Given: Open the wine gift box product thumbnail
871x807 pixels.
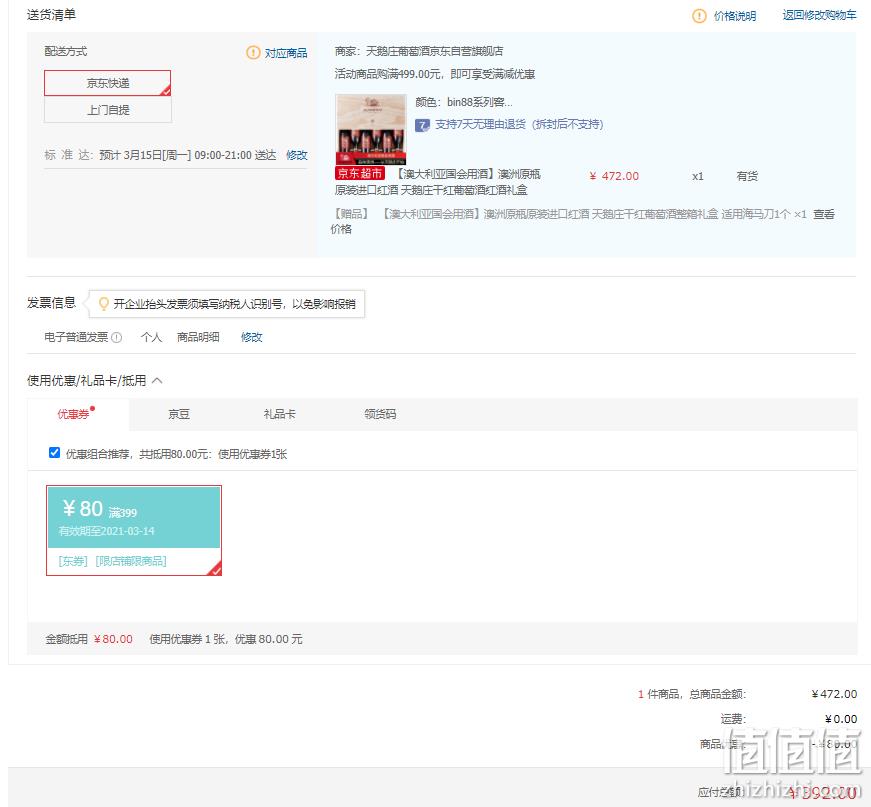Looking at the screenshot, I should coord(371,129).
